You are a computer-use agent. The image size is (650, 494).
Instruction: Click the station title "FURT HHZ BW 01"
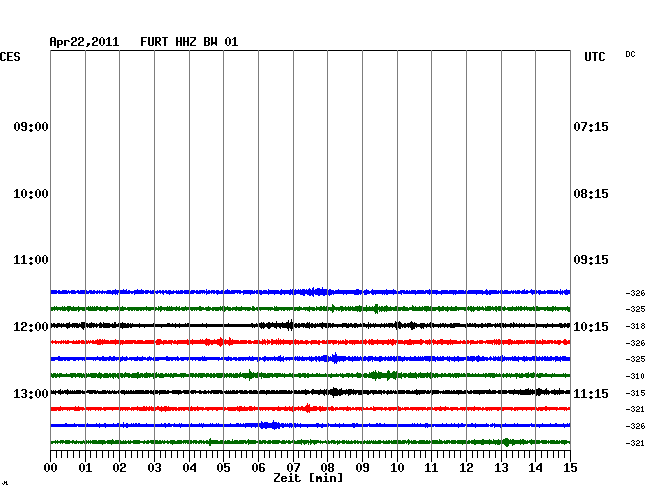click(x=189, y=42)
